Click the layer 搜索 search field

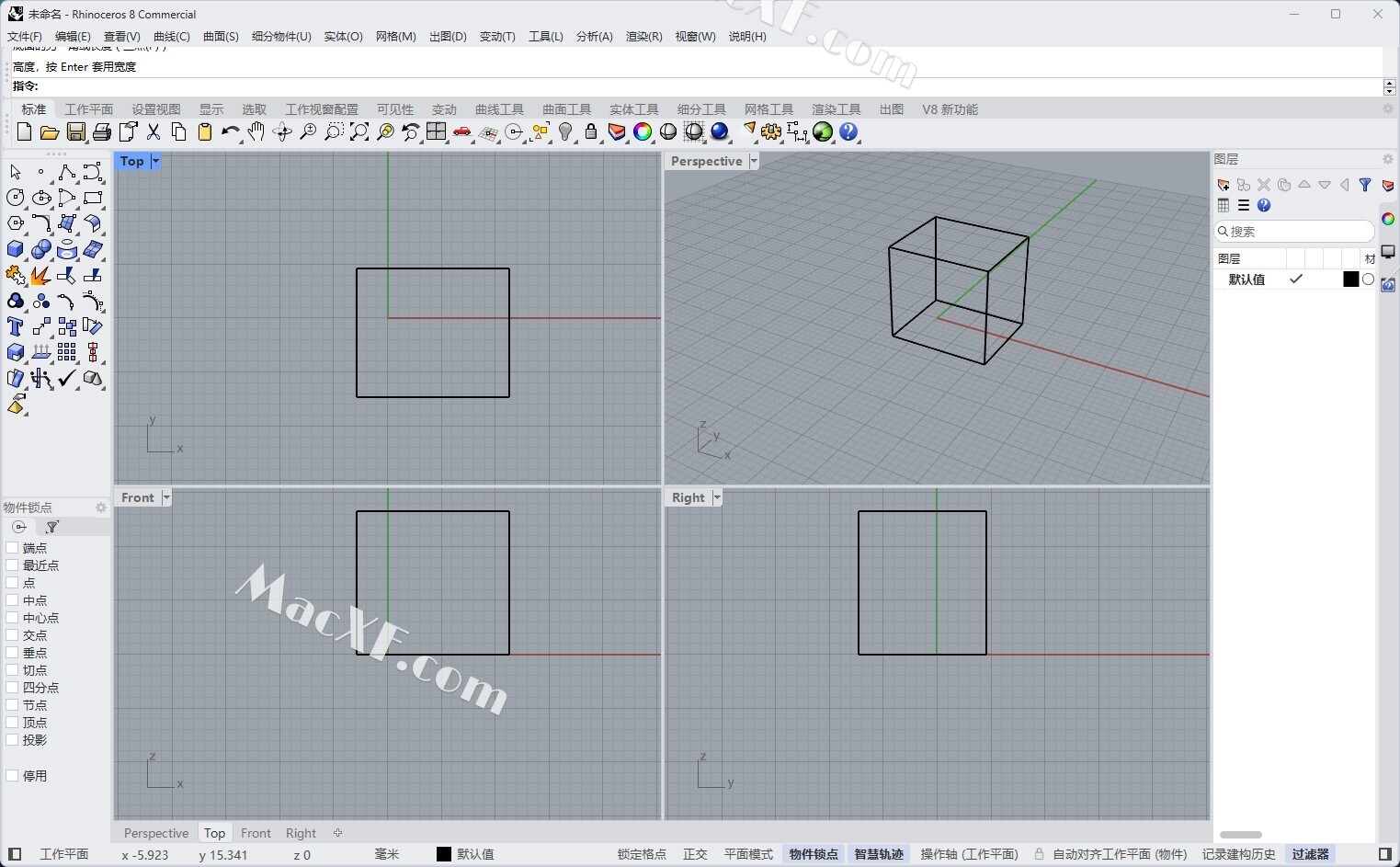pyautogui.click(x=1294, y=232)
